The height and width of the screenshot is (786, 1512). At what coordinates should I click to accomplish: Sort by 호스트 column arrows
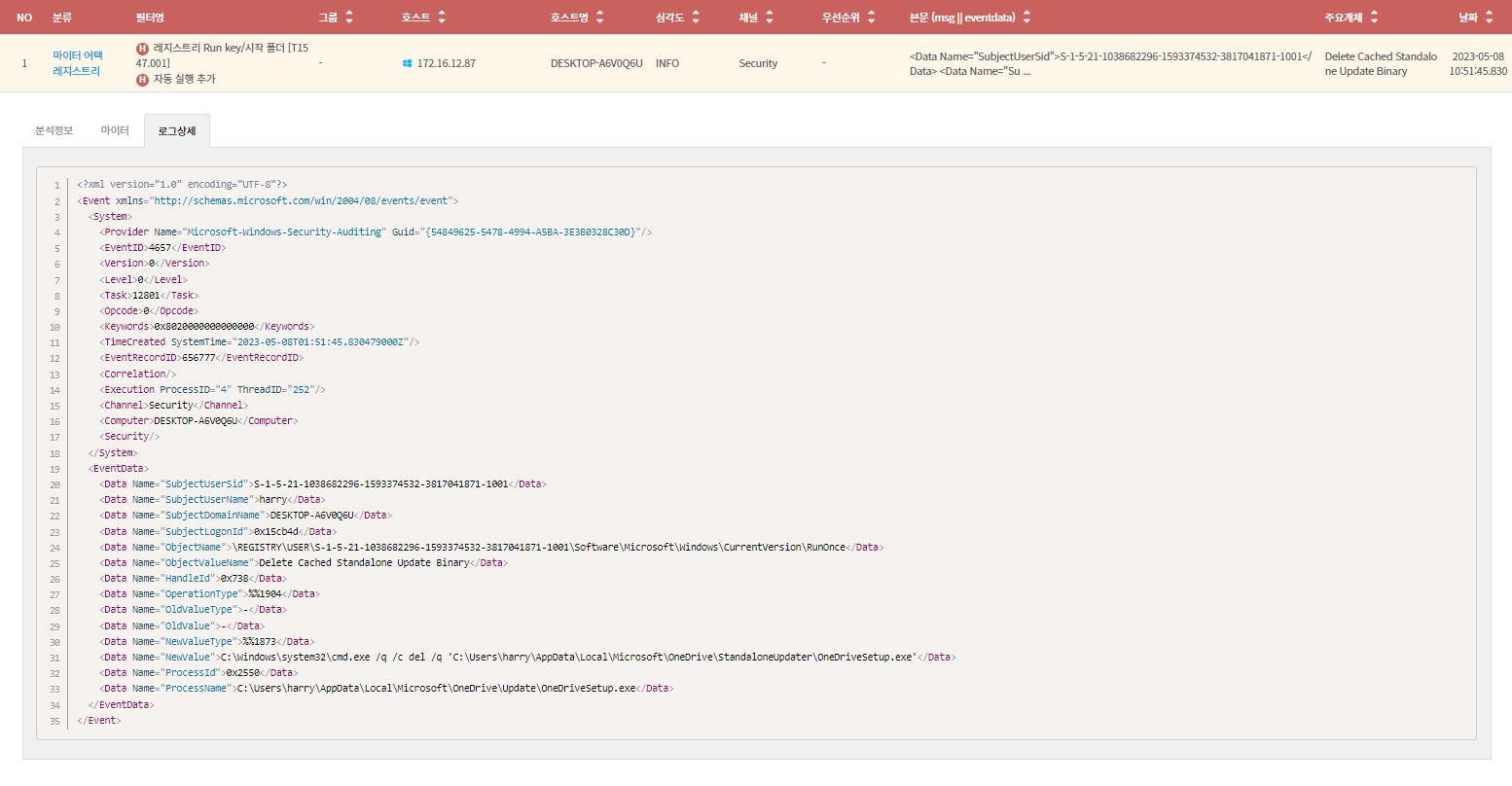pyautogui.click(x=442, y=18)
